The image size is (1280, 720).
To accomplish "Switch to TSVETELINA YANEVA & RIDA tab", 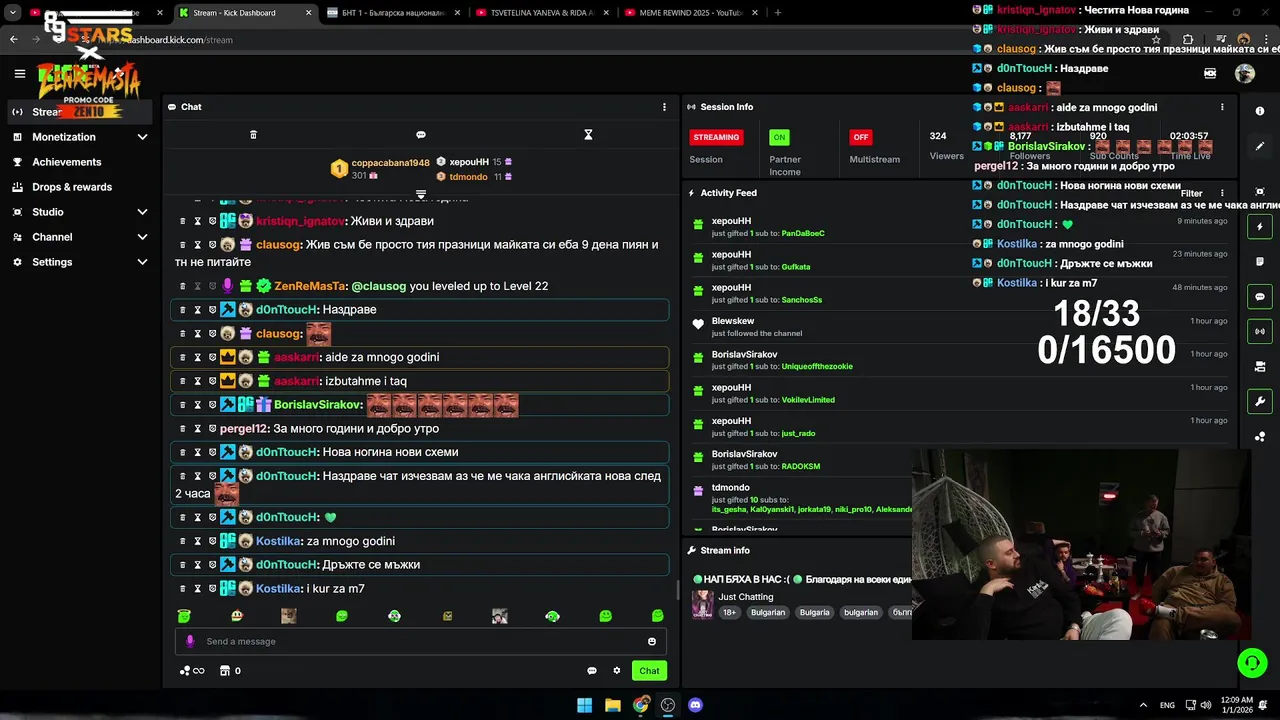I will click(543, 12).
